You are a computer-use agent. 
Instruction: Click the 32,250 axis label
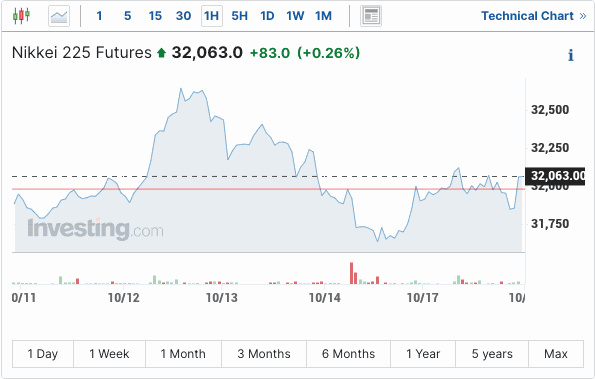click(550, 148)
